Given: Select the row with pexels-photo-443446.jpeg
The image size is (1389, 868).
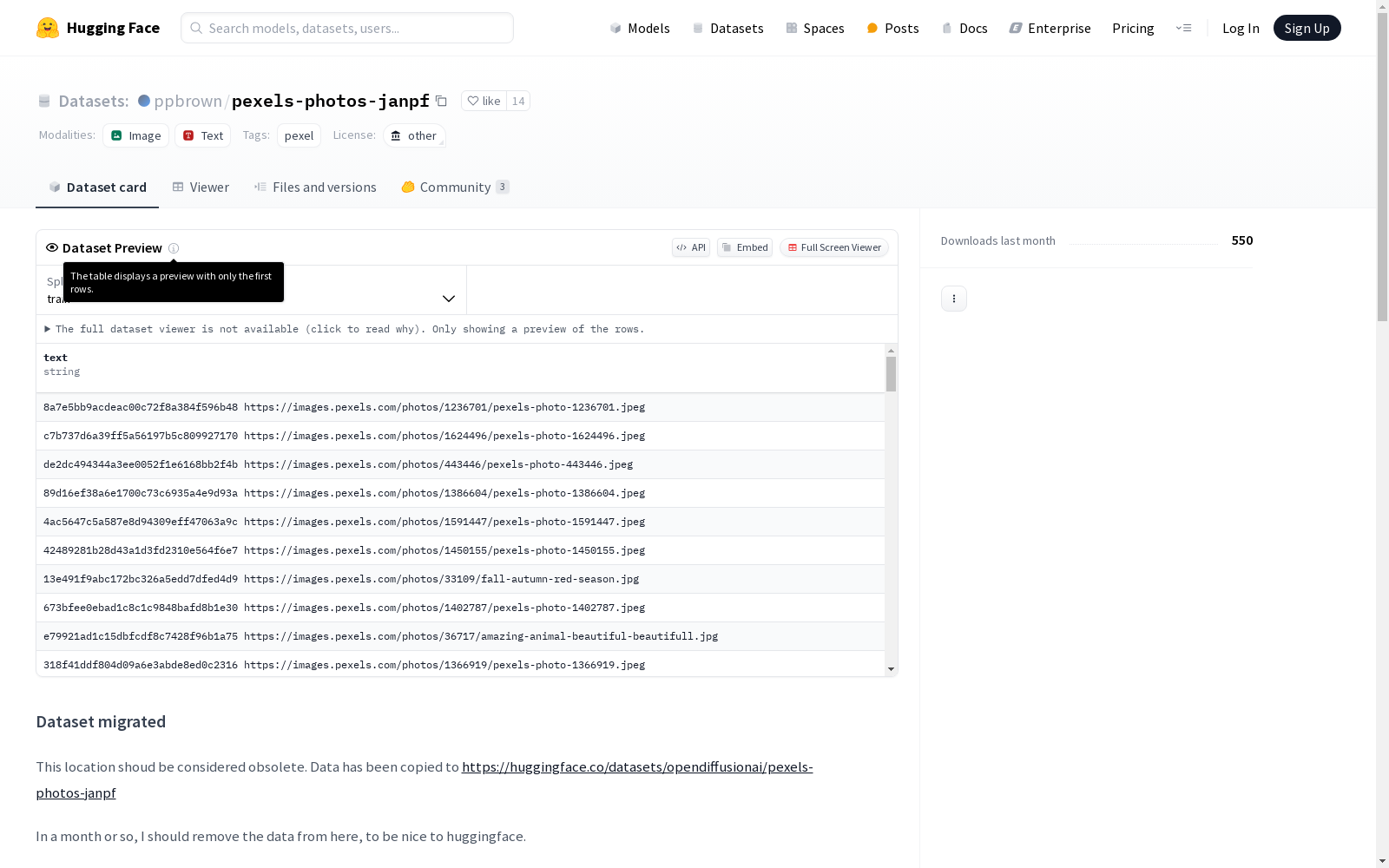Looking at the screenshot, I should point(460,464).
